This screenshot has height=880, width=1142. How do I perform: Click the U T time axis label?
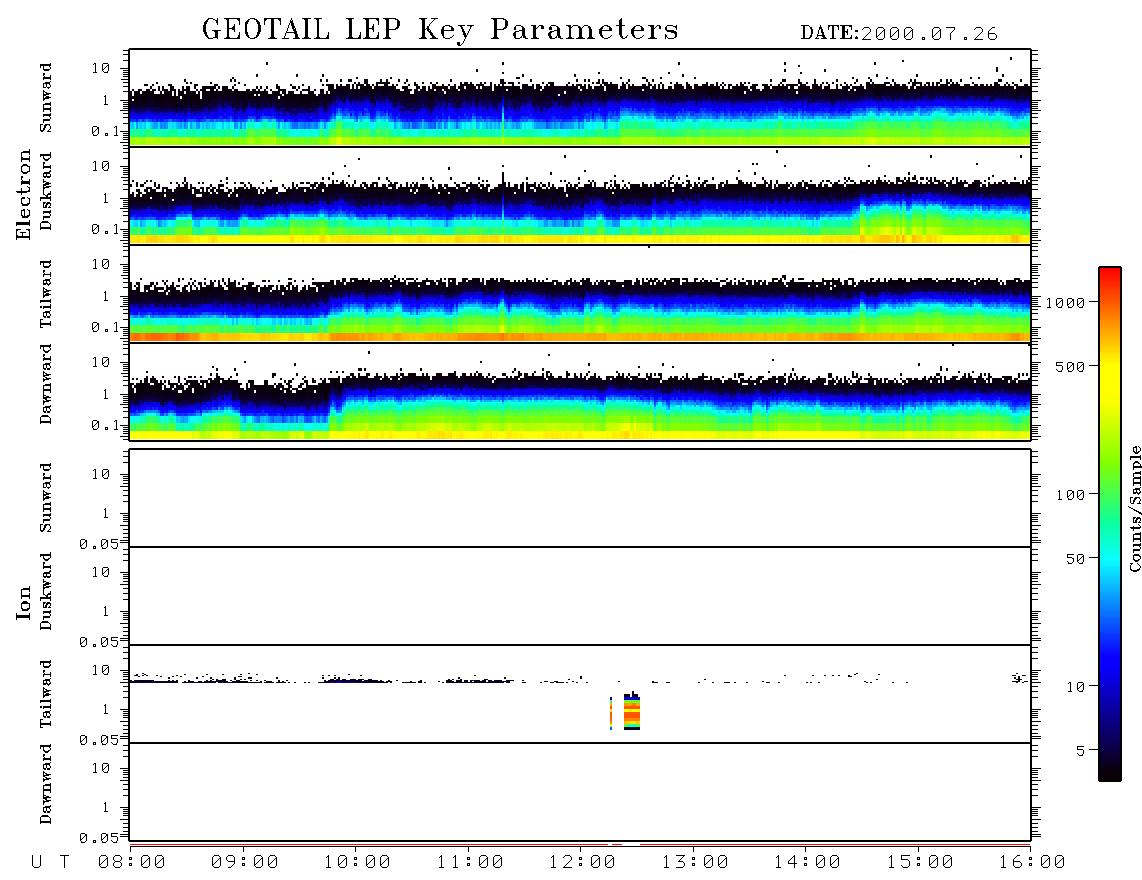tap(50, 862)
